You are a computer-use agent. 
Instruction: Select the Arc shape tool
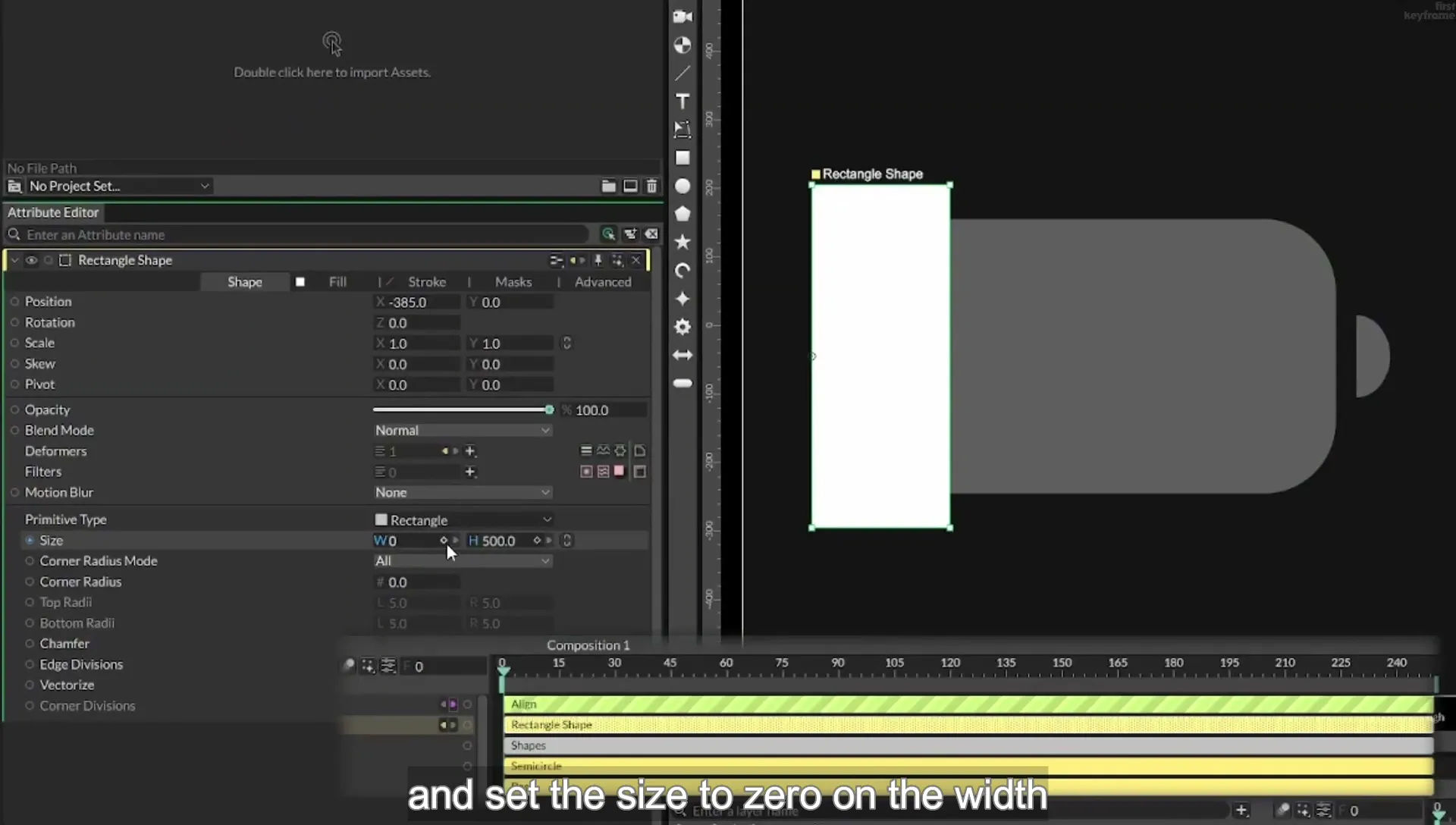(682, 271)
